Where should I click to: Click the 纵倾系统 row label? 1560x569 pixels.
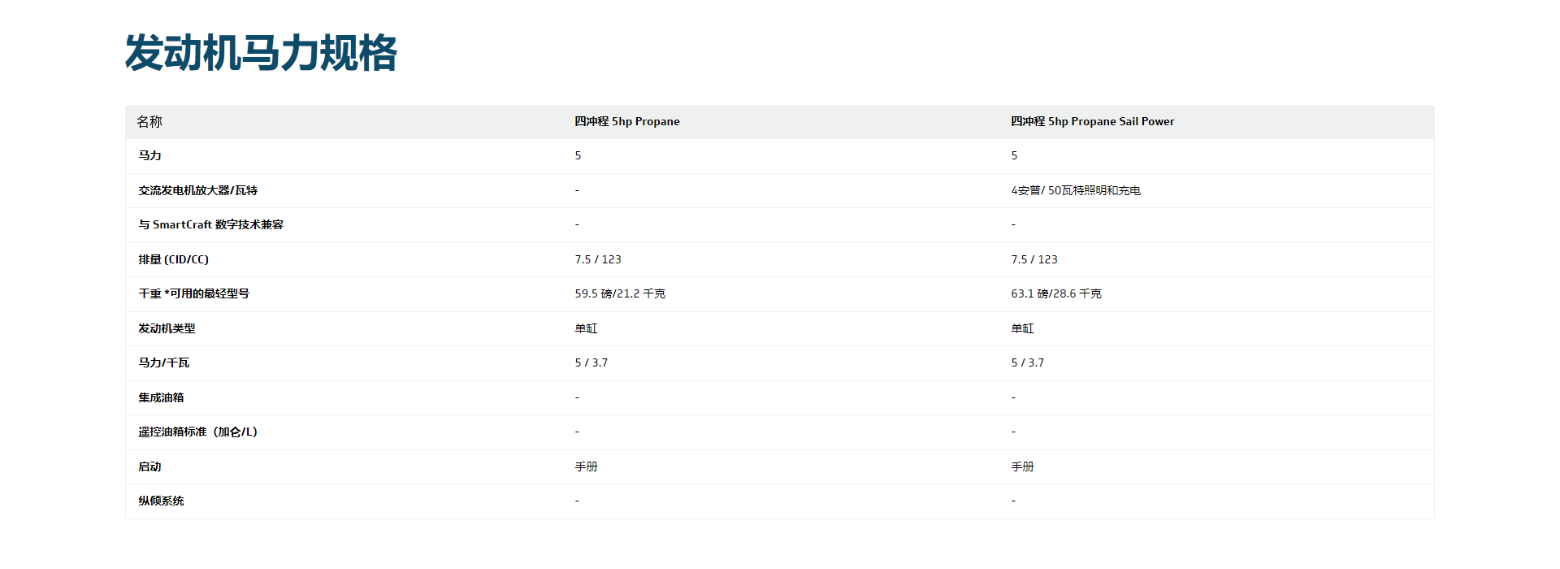161,501
